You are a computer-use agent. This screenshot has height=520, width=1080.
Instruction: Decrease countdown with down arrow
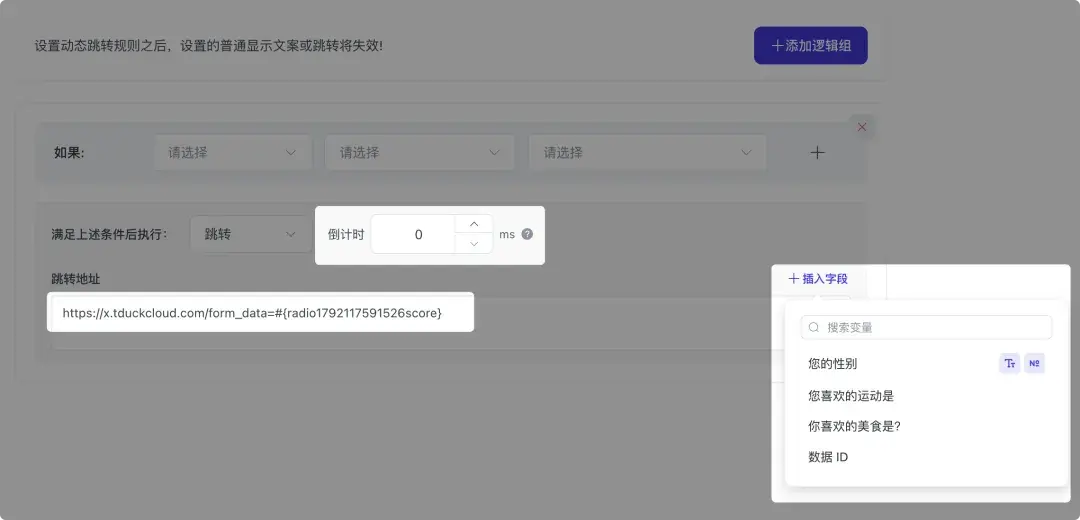474,244
